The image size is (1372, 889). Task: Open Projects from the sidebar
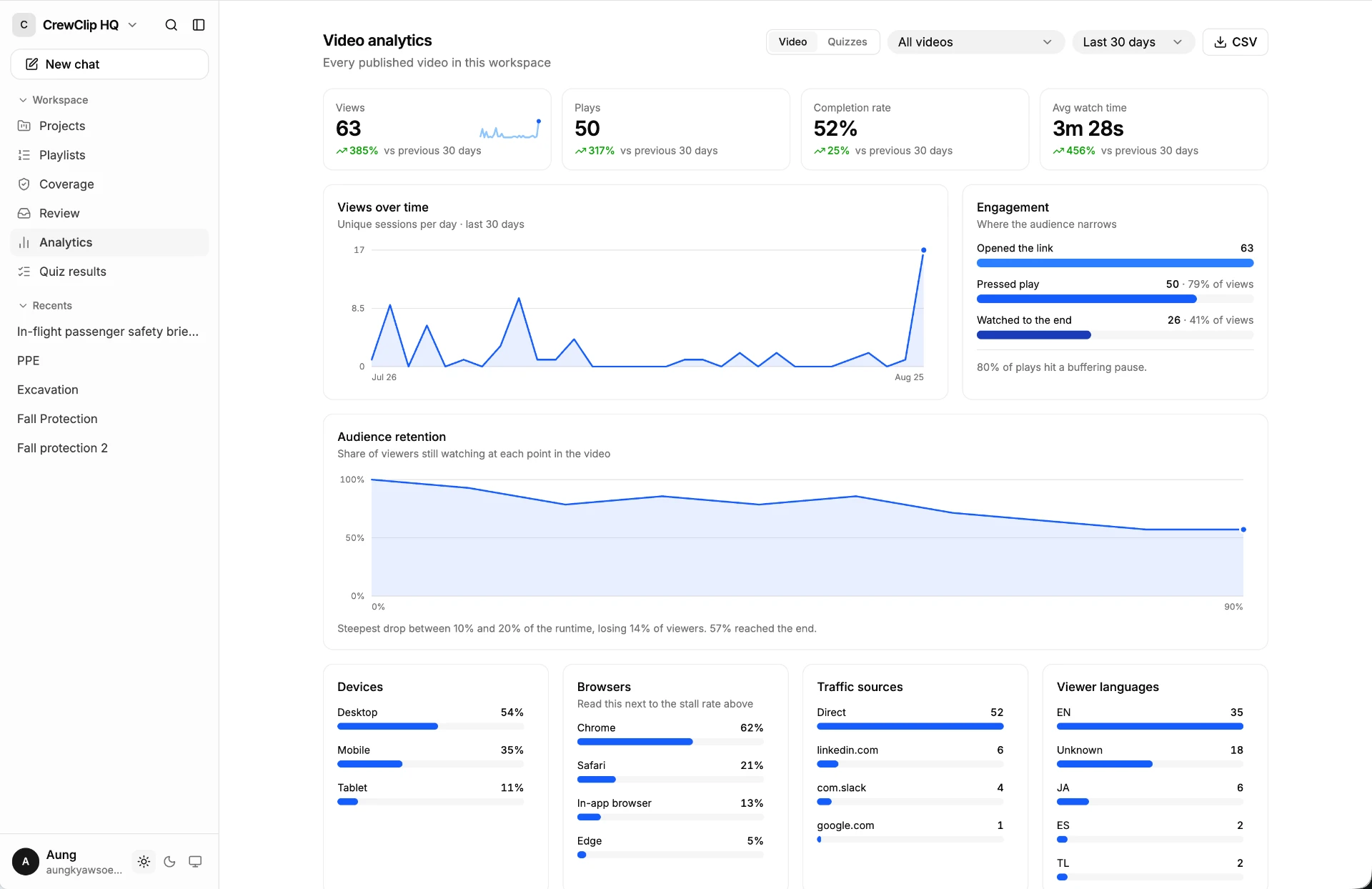point(109,126)
